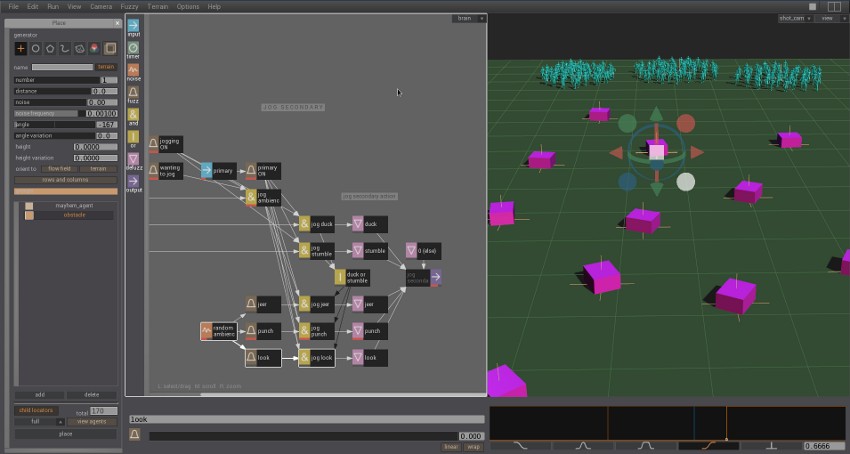The height and width of the screenshot is (454, 850).
Task: Select the circle generator icon
Action: pos(35,48)
